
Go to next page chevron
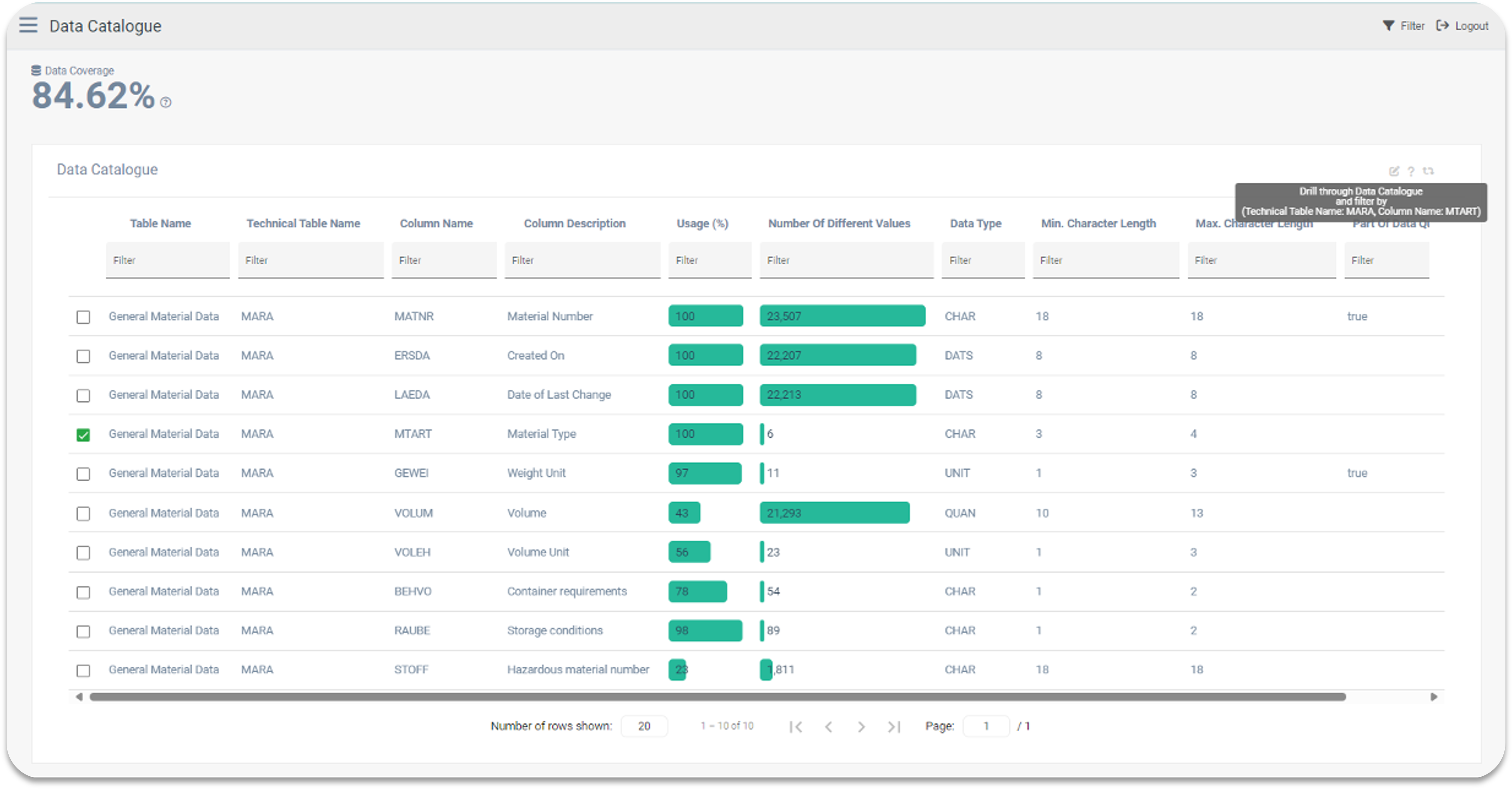pyautogui.click(x=861, y=726)
